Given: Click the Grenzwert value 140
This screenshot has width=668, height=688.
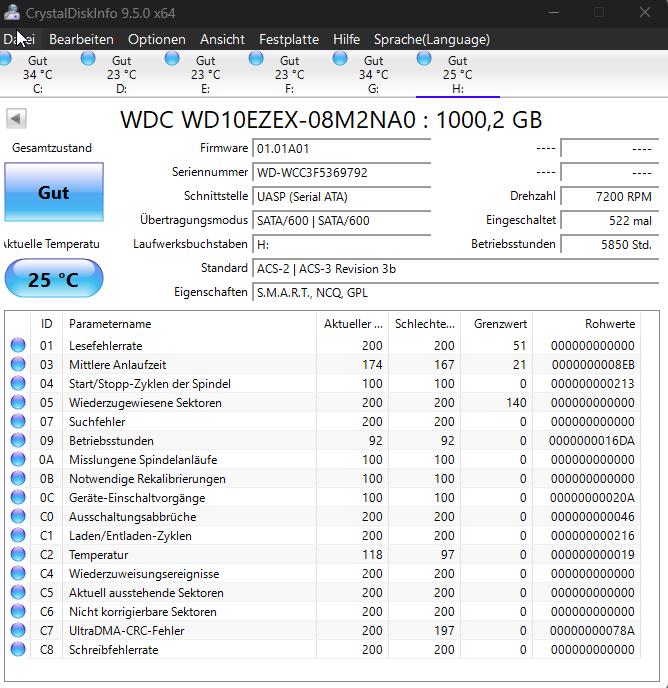Looking at the screenshot, I should pyautogui.click(x=516, y=402).
